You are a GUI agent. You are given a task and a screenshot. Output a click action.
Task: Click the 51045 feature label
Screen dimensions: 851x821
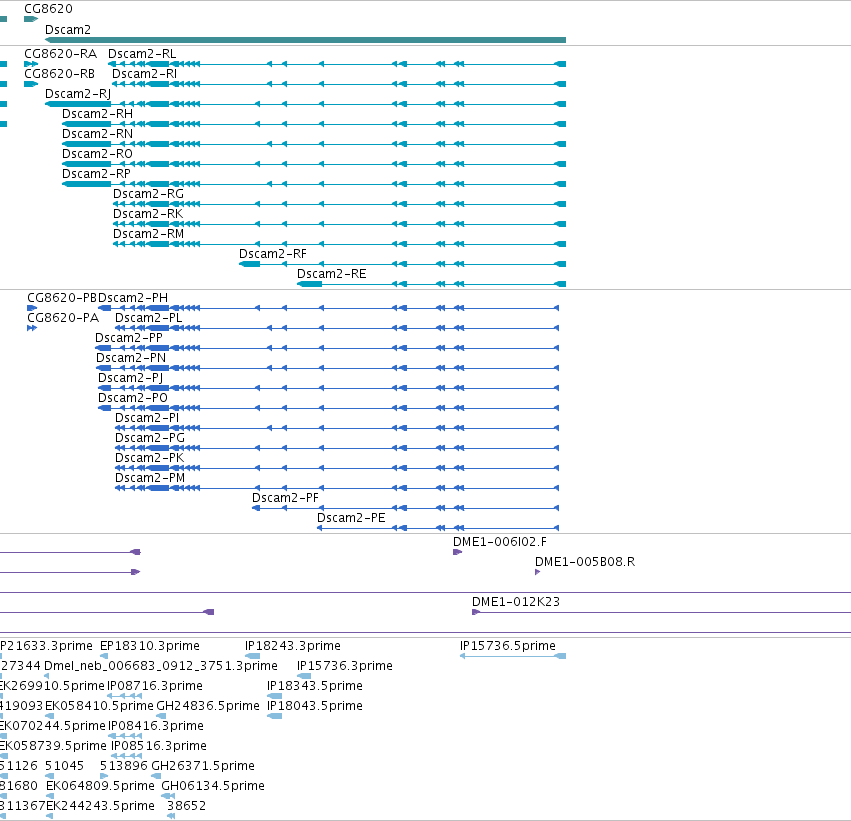[x=65, y=766]
